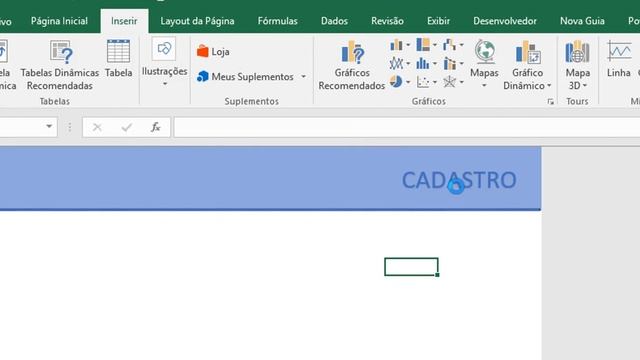Insert a surface or radar chart
Screen dimensions: 640x360
click(449, 82)
